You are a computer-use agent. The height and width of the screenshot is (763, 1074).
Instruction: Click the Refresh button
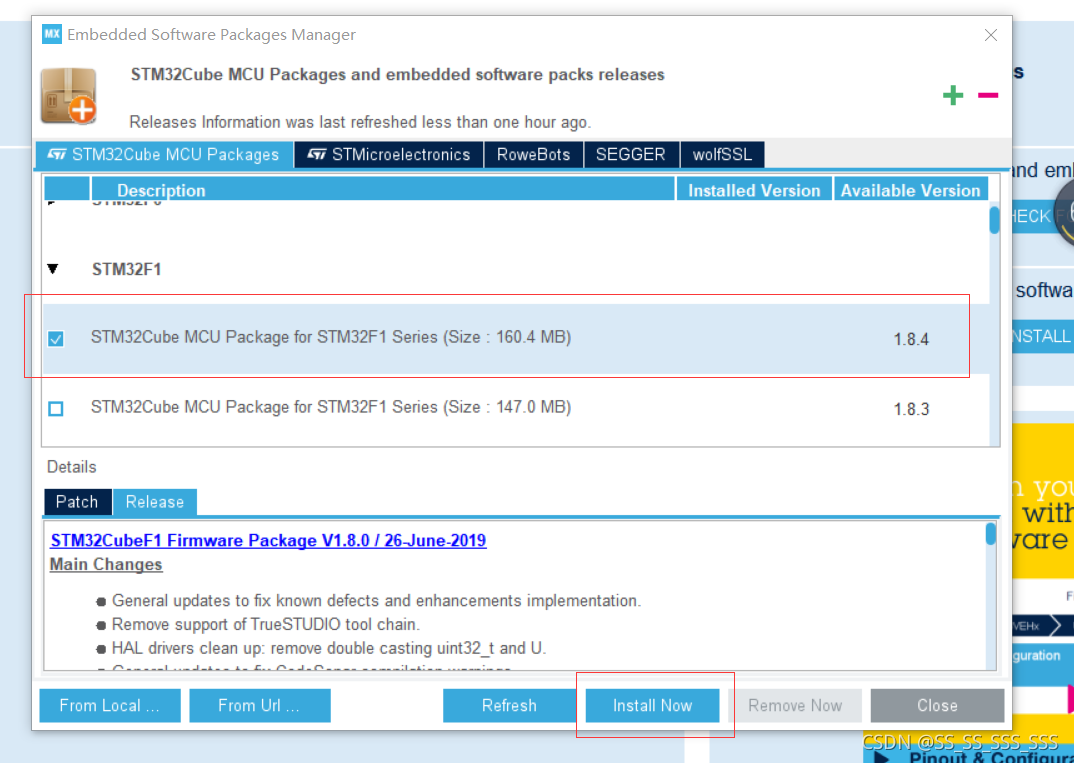[x=510, y=705]
